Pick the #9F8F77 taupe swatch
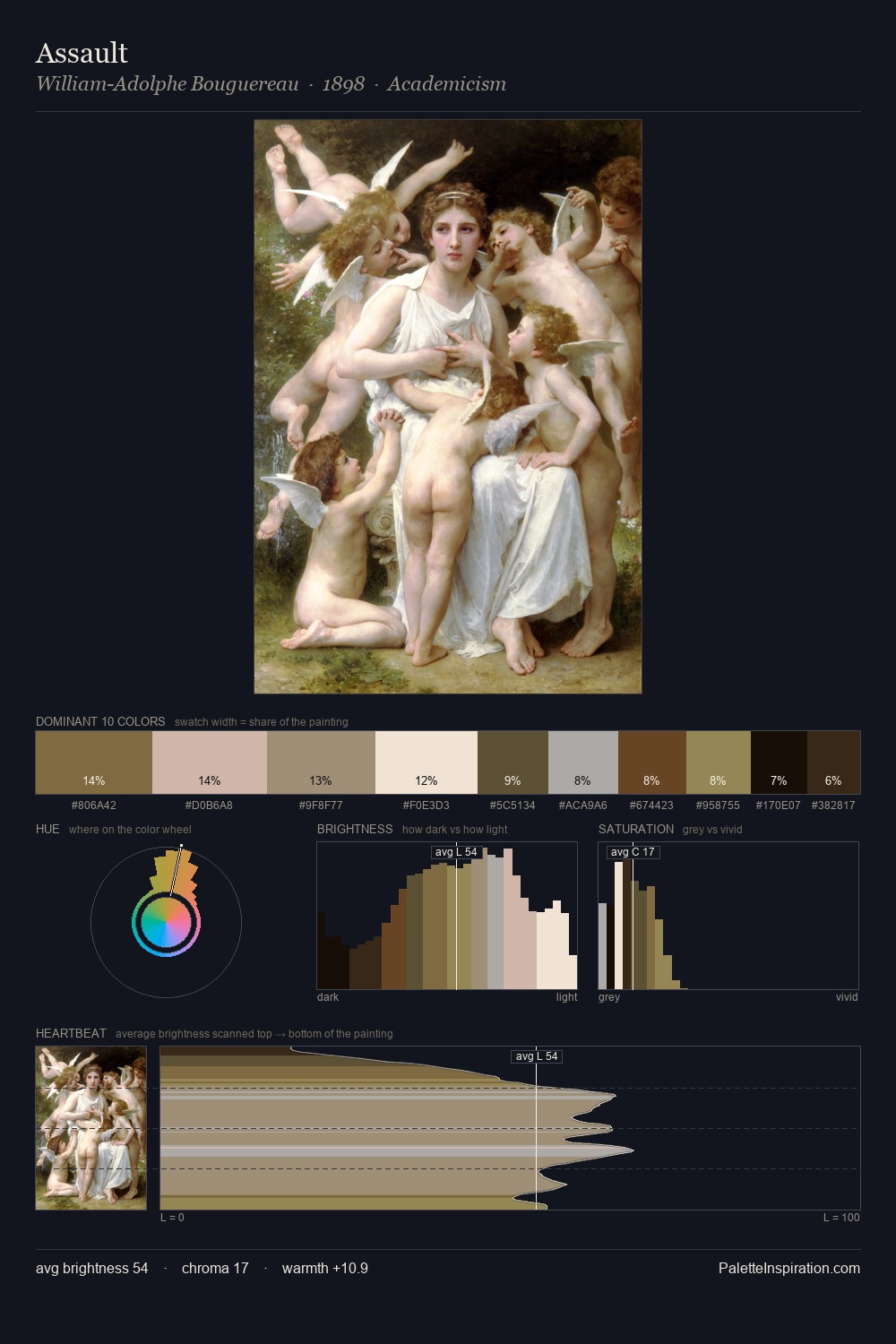Image resolution: width=896 pixels, height=1344 pixels. [321, 762]
